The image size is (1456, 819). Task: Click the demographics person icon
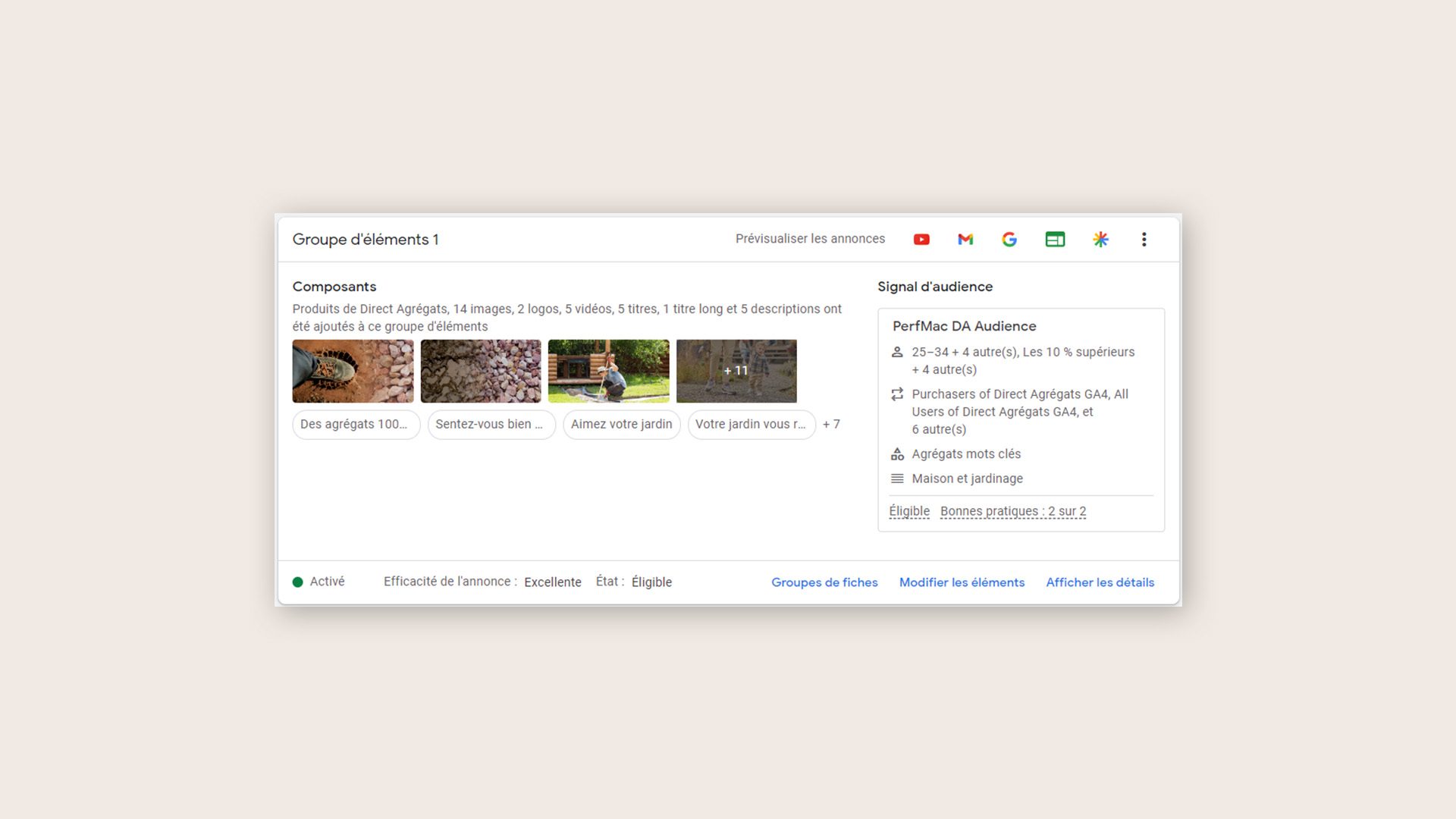point(897,352)
